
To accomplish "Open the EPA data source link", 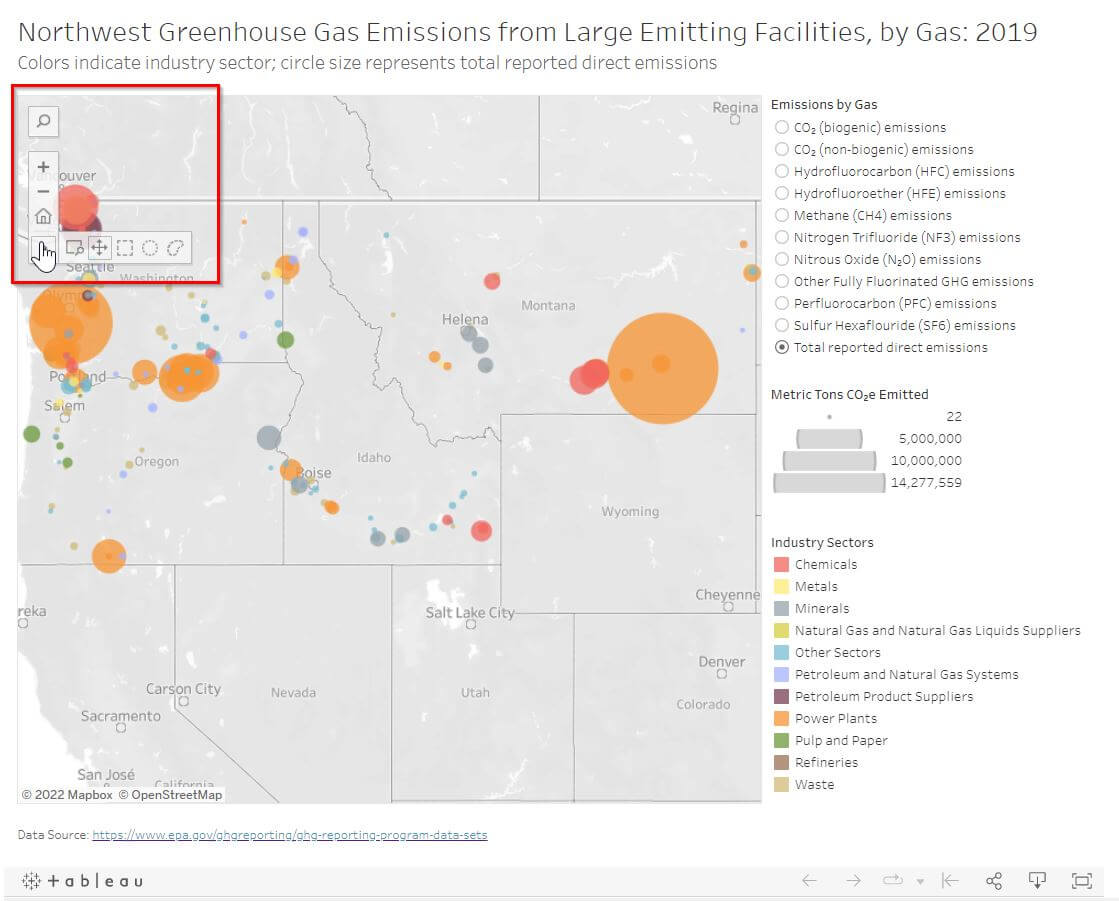I will point(290,835).
